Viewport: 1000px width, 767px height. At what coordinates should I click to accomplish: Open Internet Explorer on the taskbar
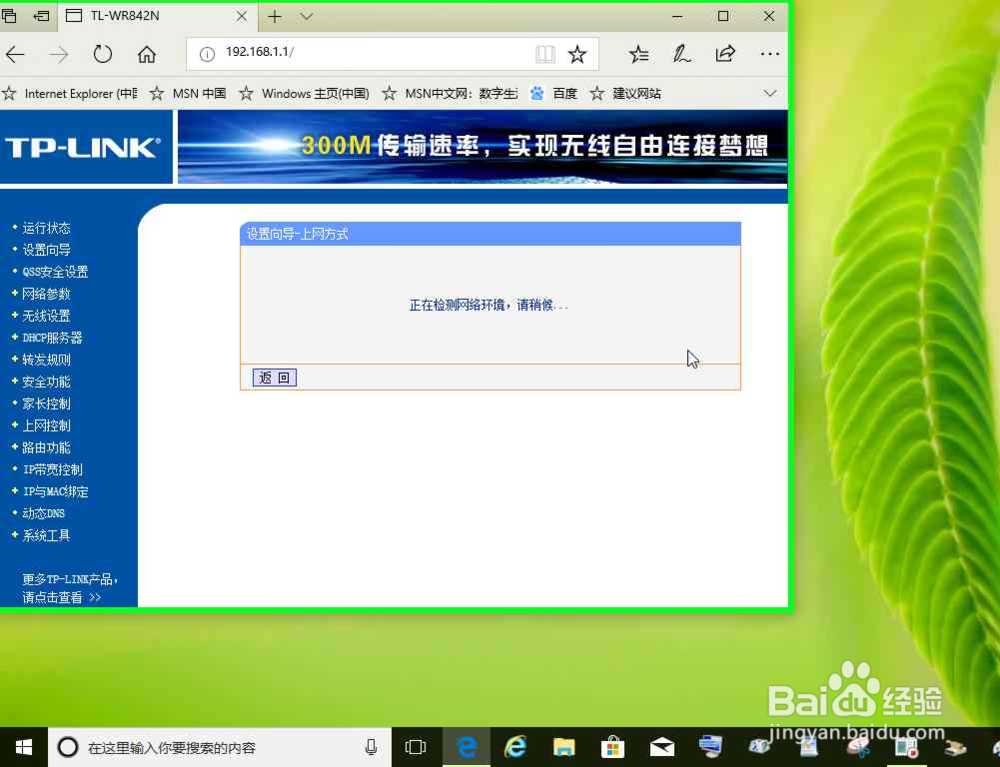pyautogui.click(x=515, y=747)
